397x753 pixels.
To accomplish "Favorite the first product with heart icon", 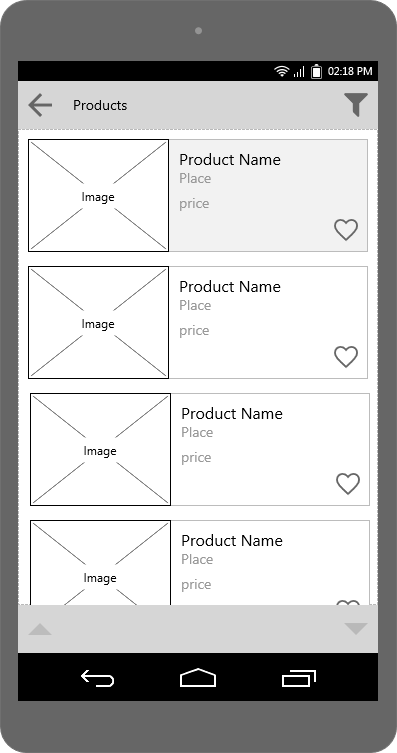I will point(346,230).
